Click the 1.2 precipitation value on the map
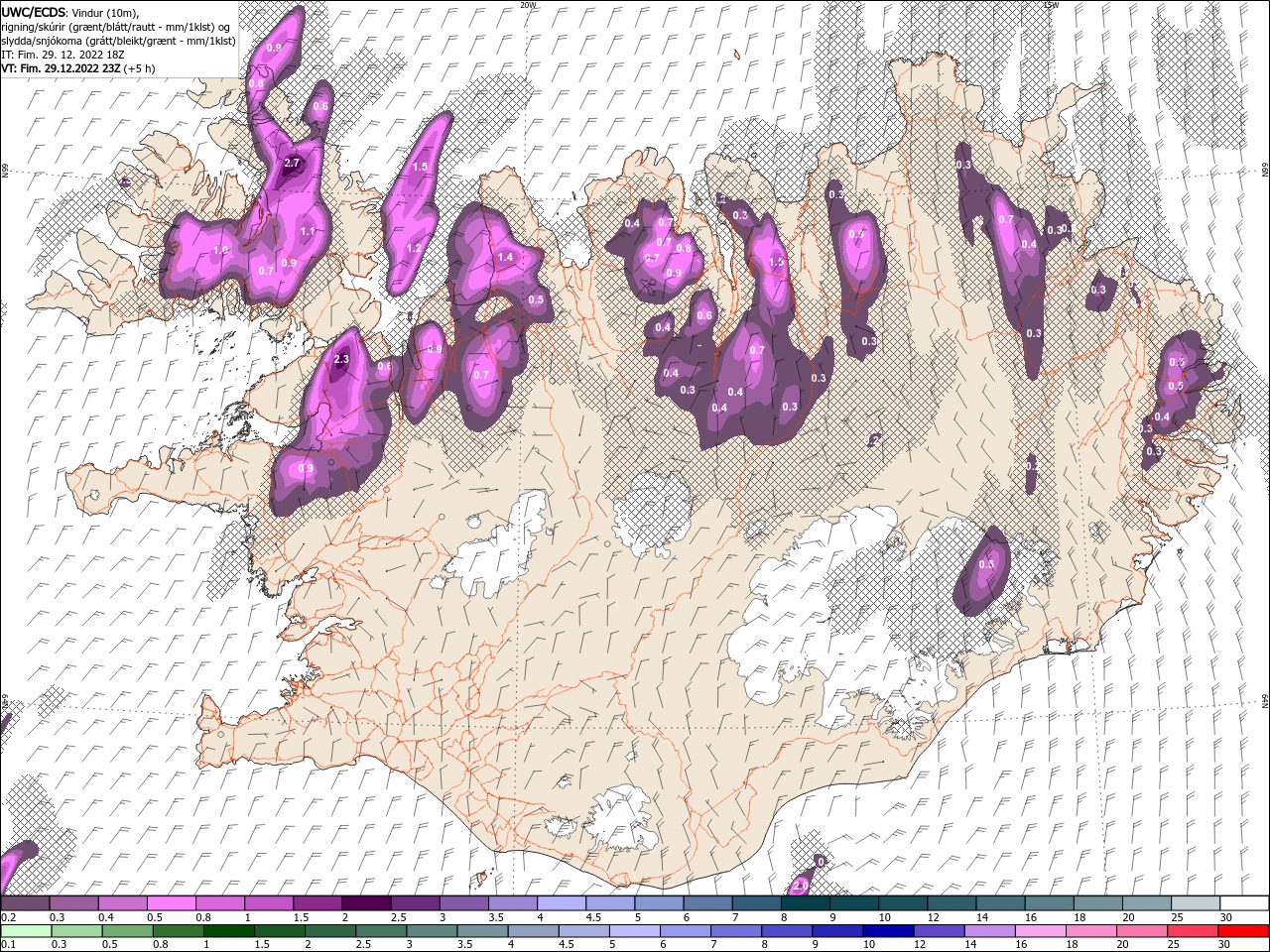Screen dimensions: 1270x952 pos(415,248)
